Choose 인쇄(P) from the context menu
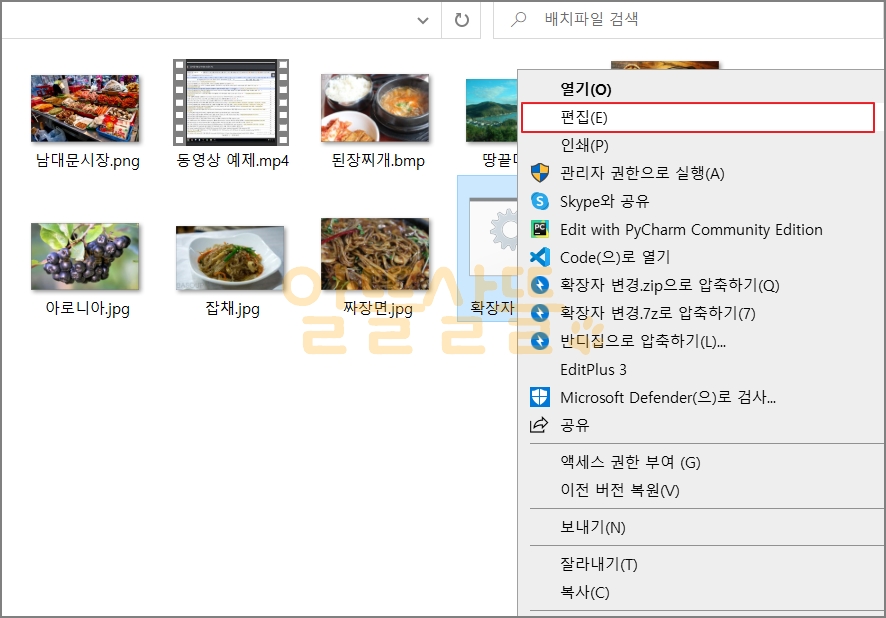This screenshot has width=886, height=618. [x=701, y=145]
